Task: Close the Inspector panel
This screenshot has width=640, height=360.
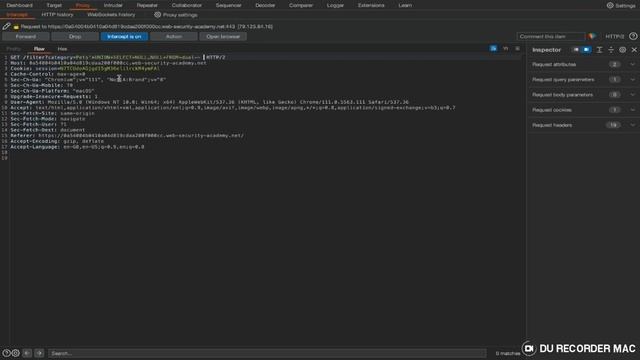Action: tap(634, 50)
